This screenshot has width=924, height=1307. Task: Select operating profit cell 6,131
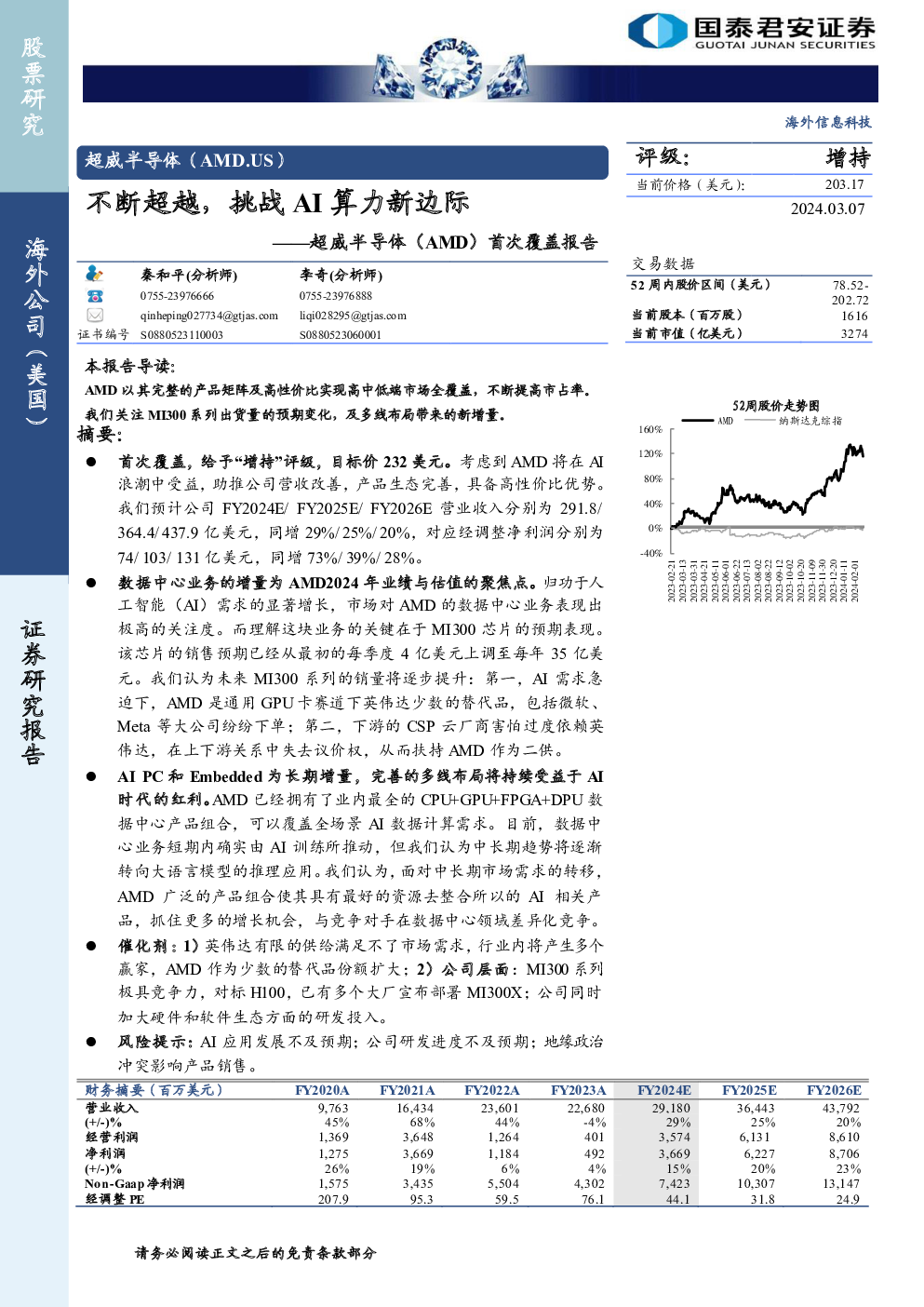point(755,1138)
